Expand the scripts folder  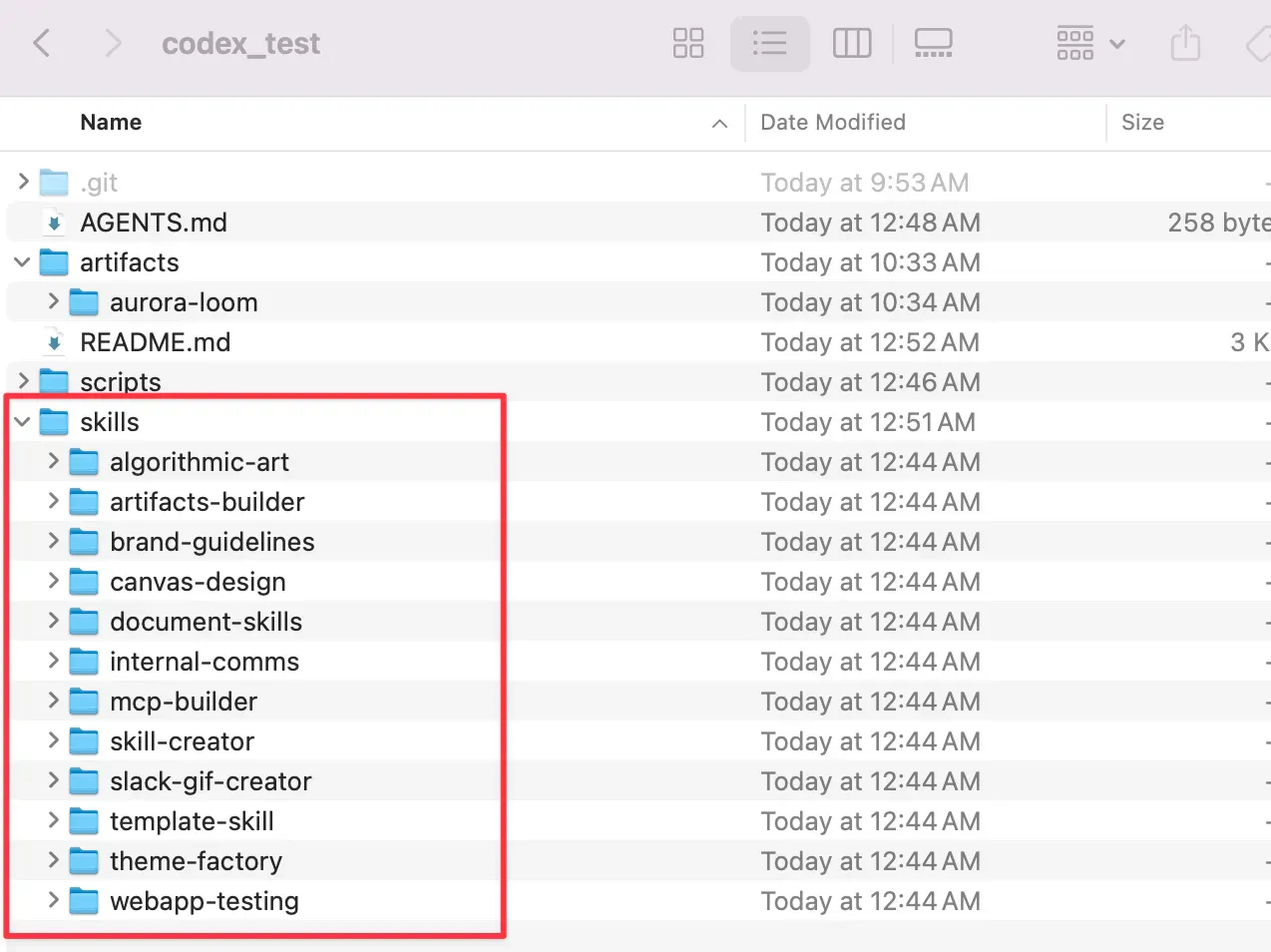23,380
